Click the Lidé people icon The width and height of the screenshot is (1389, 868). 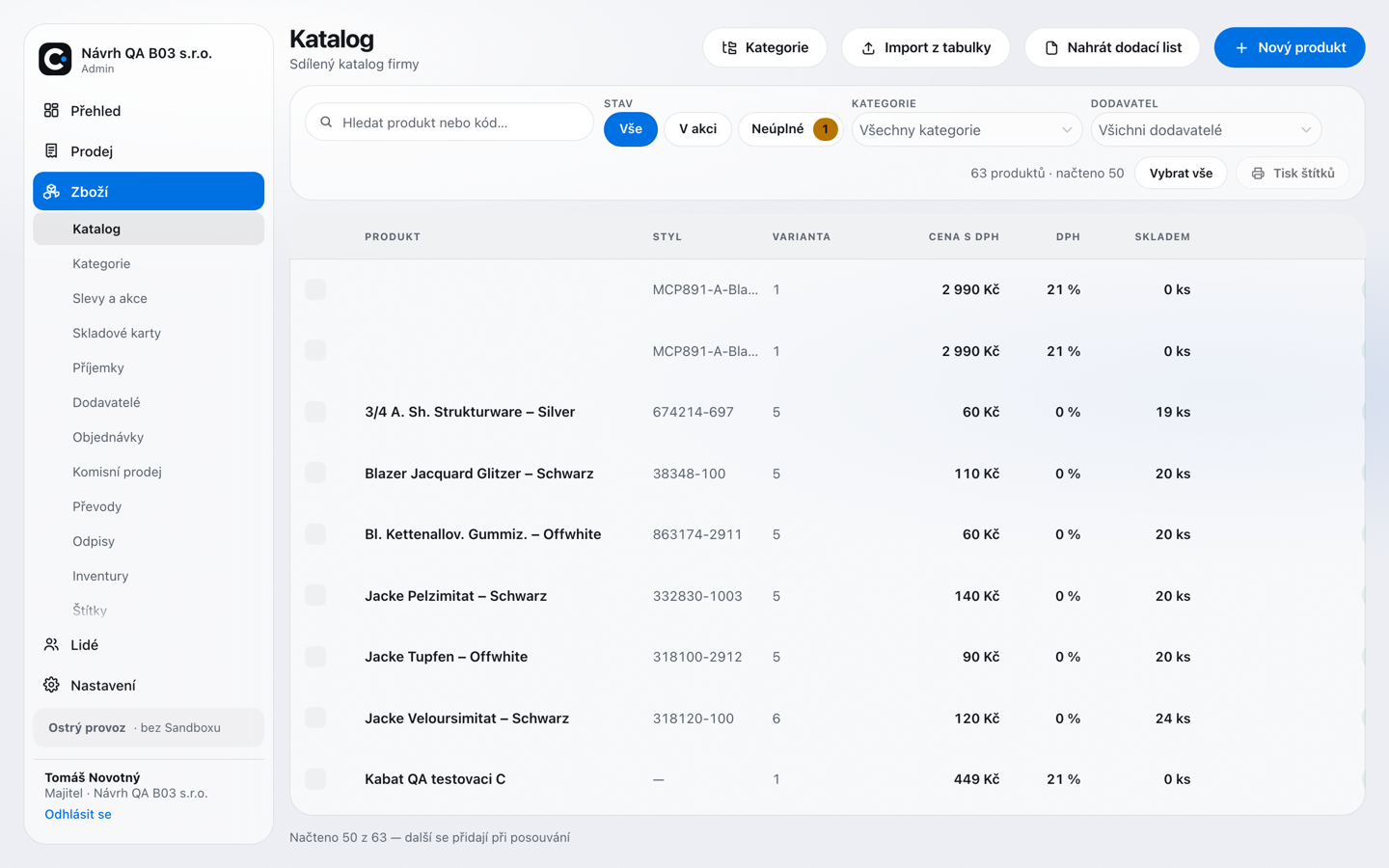51,644
